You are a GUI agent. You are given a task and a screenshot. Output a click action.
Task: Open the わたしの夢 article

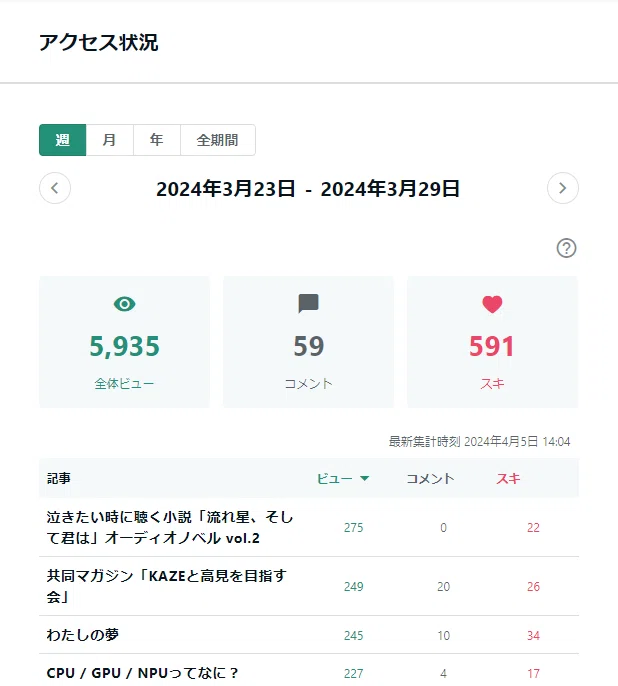tap(83, 635)
